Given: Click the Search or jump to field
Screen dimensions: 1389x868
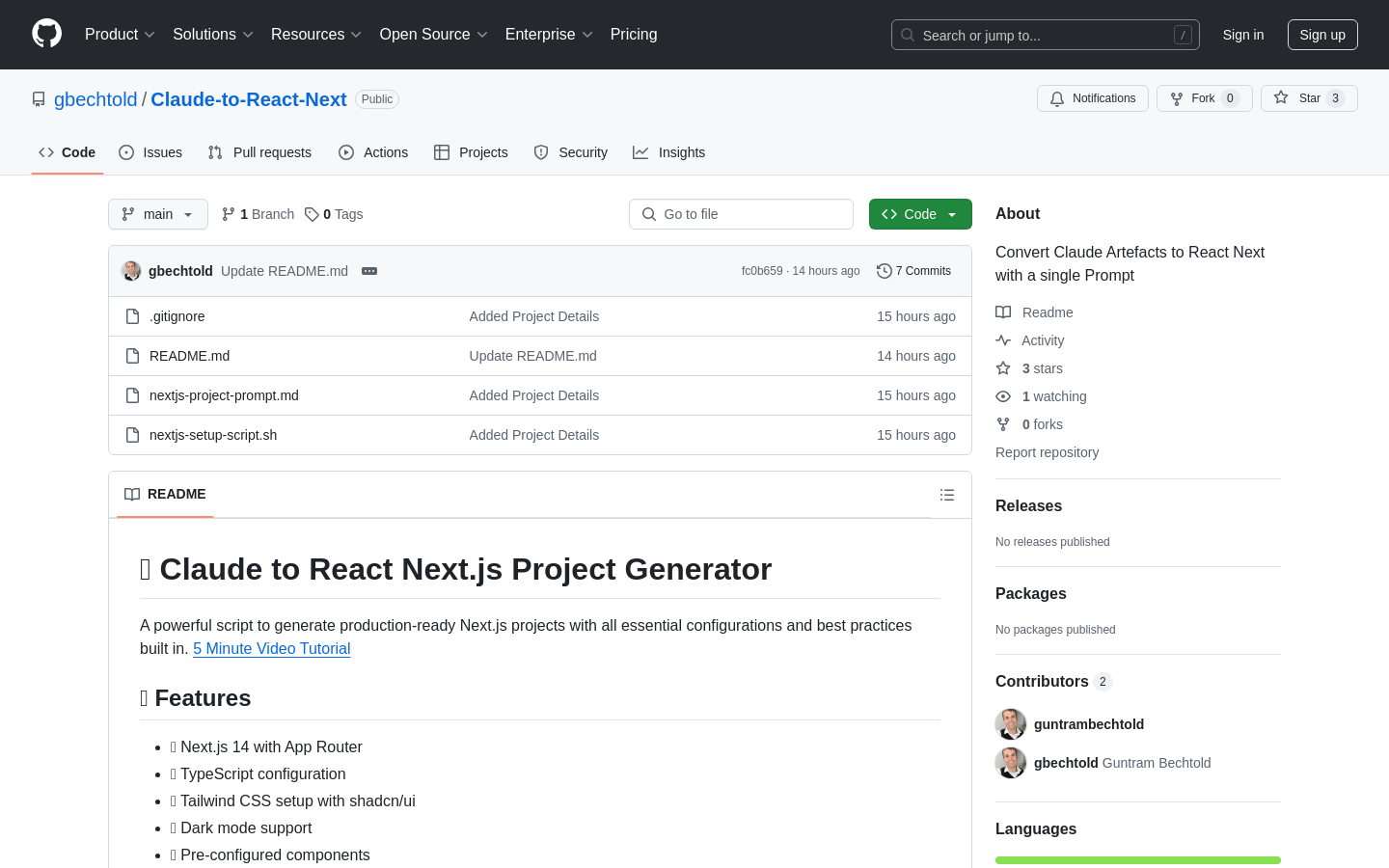Looking at the screenshot, I should pos(1046,35).
